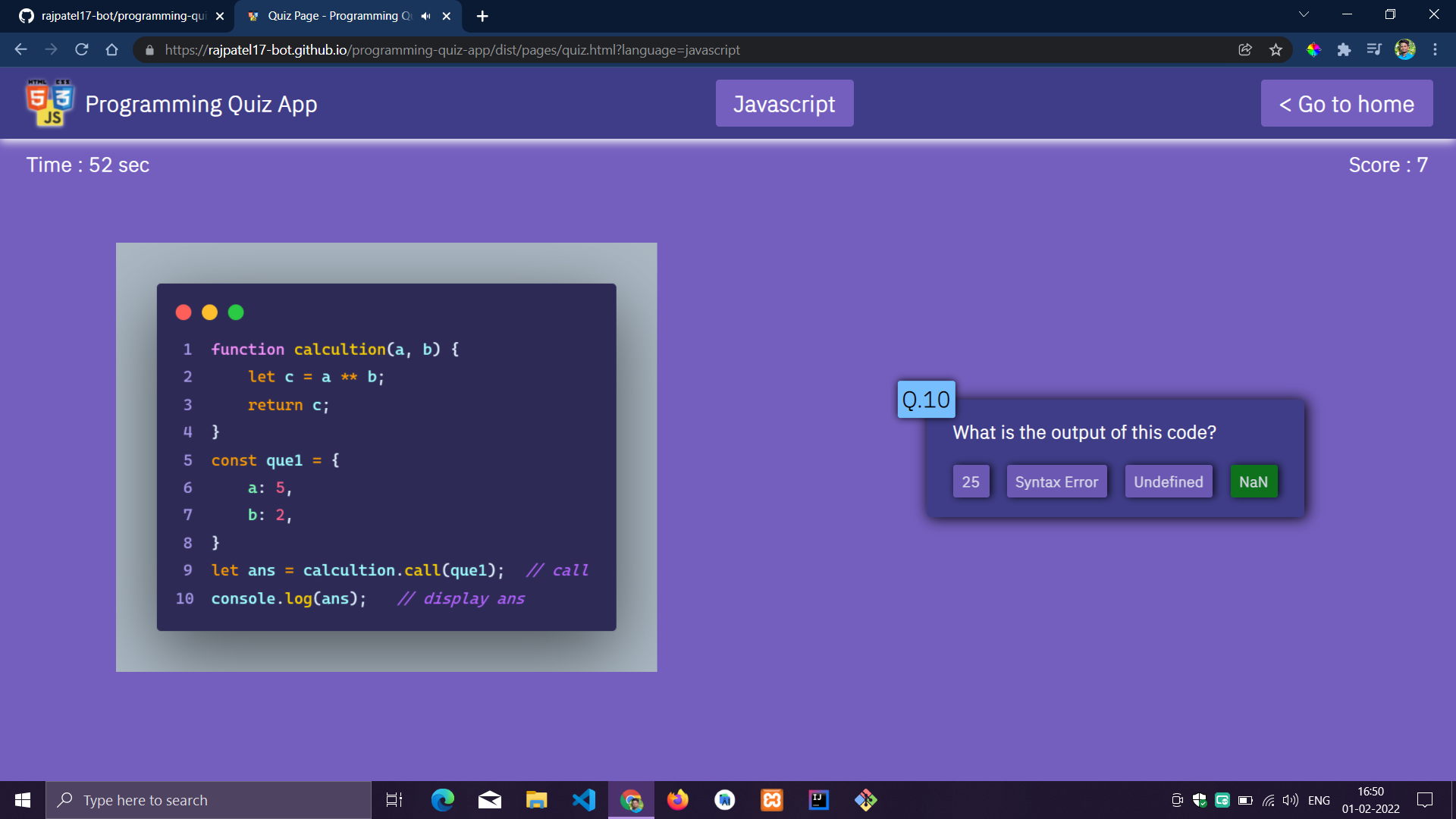Launch Visual Studio Code from the taskbar

[x=584, y=799]
